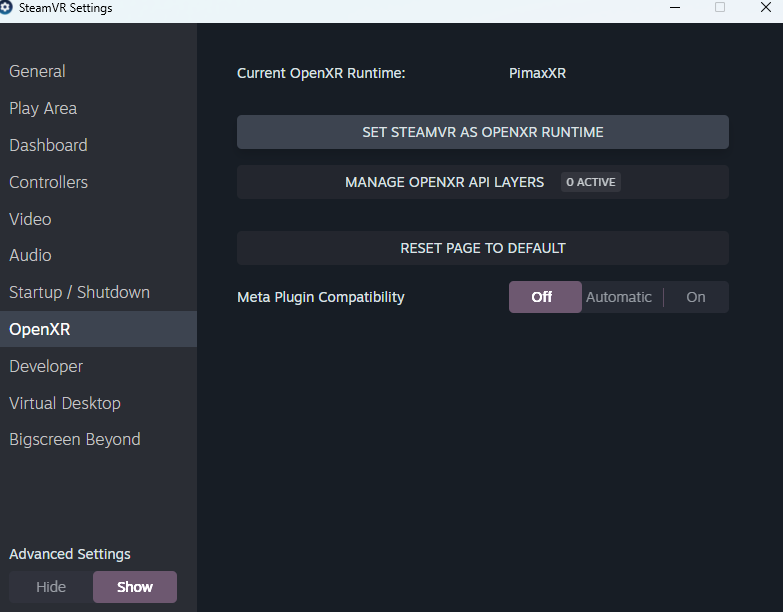Minimize the SteamVR Settings window
The image size is (783, 612).
[x=675, y=7]
